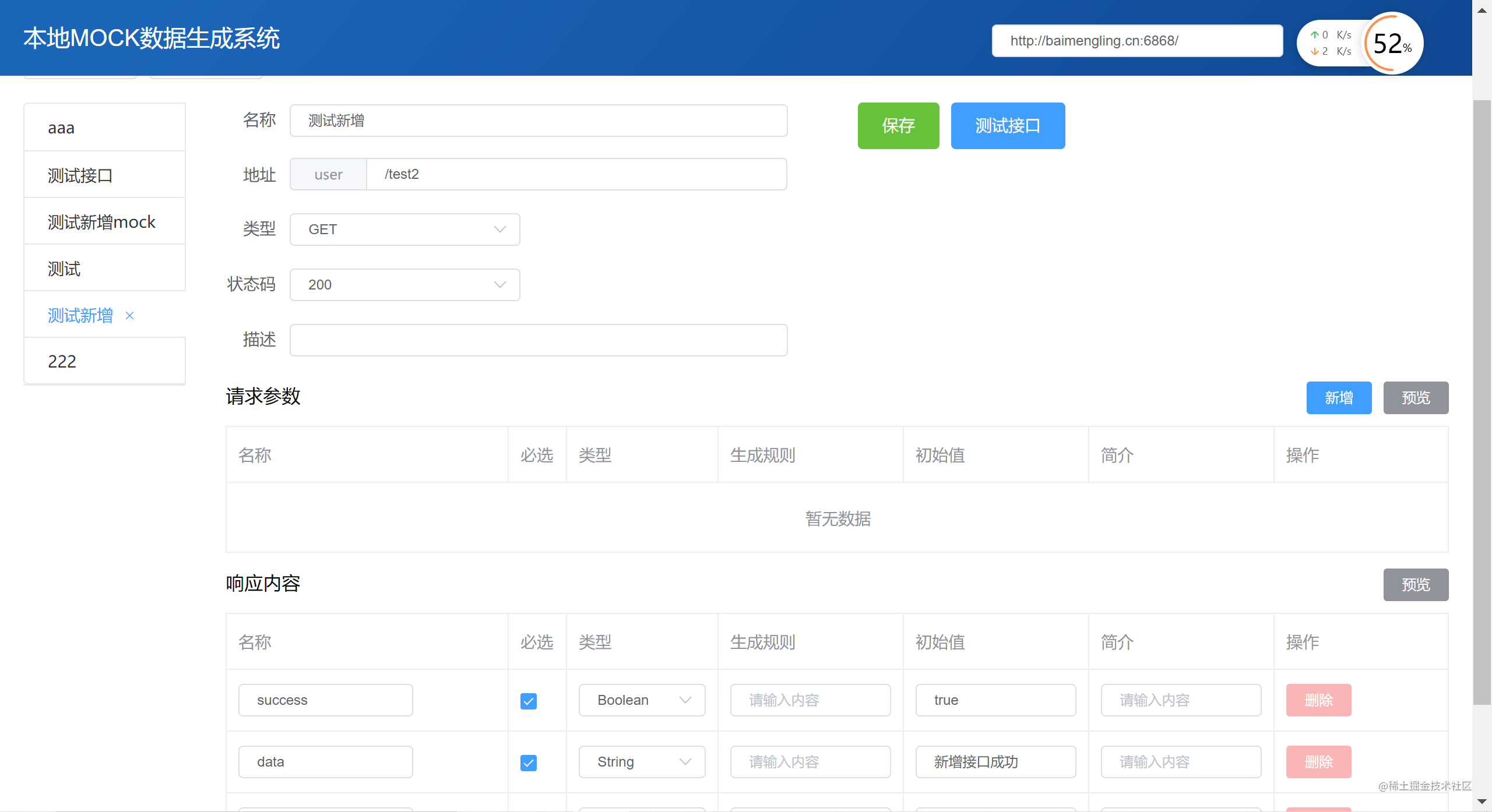Focus 简介 input in data row
The image size is (1492, 812).
coord(1181,762)
